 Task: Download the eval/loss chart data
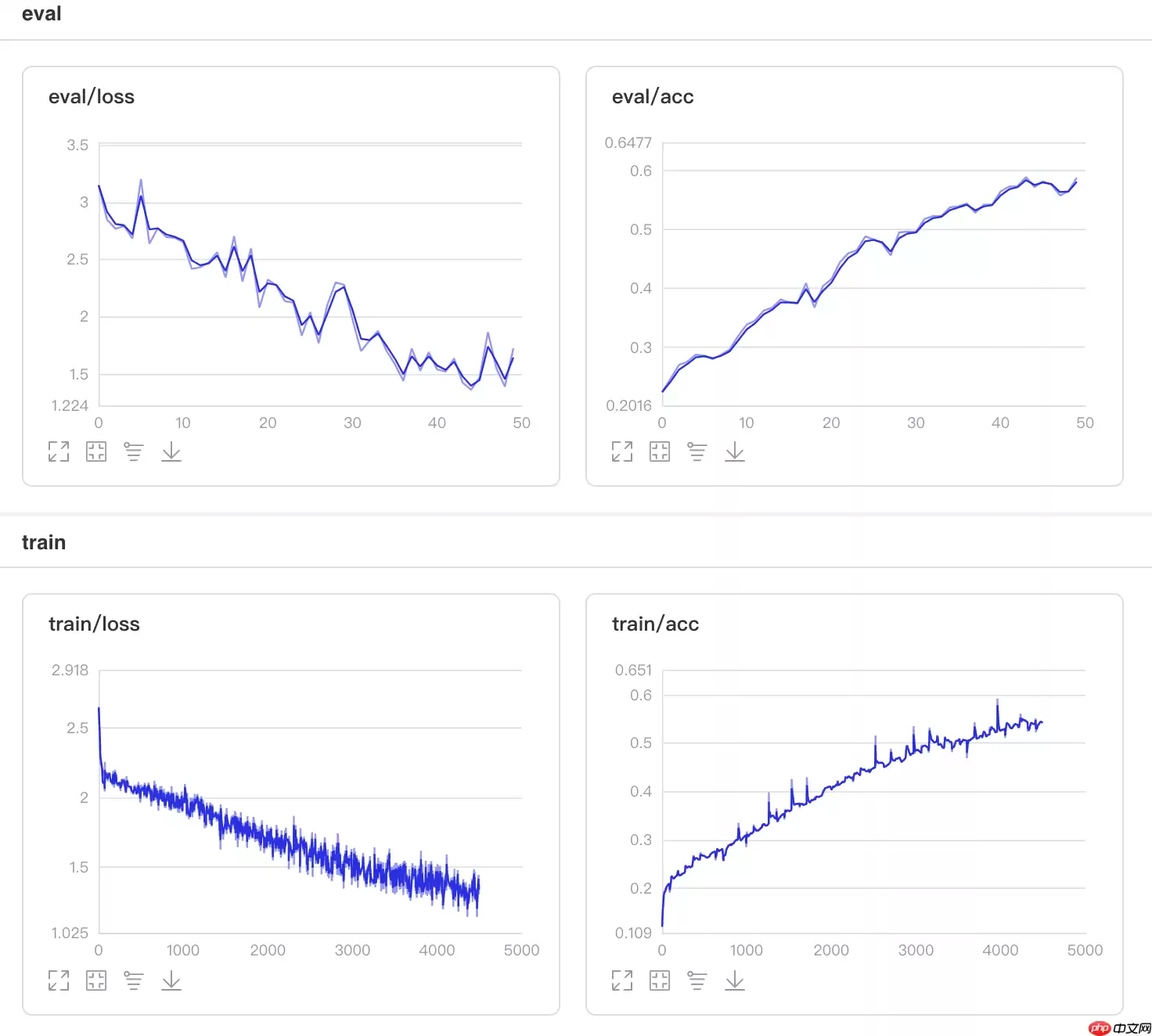171,451
